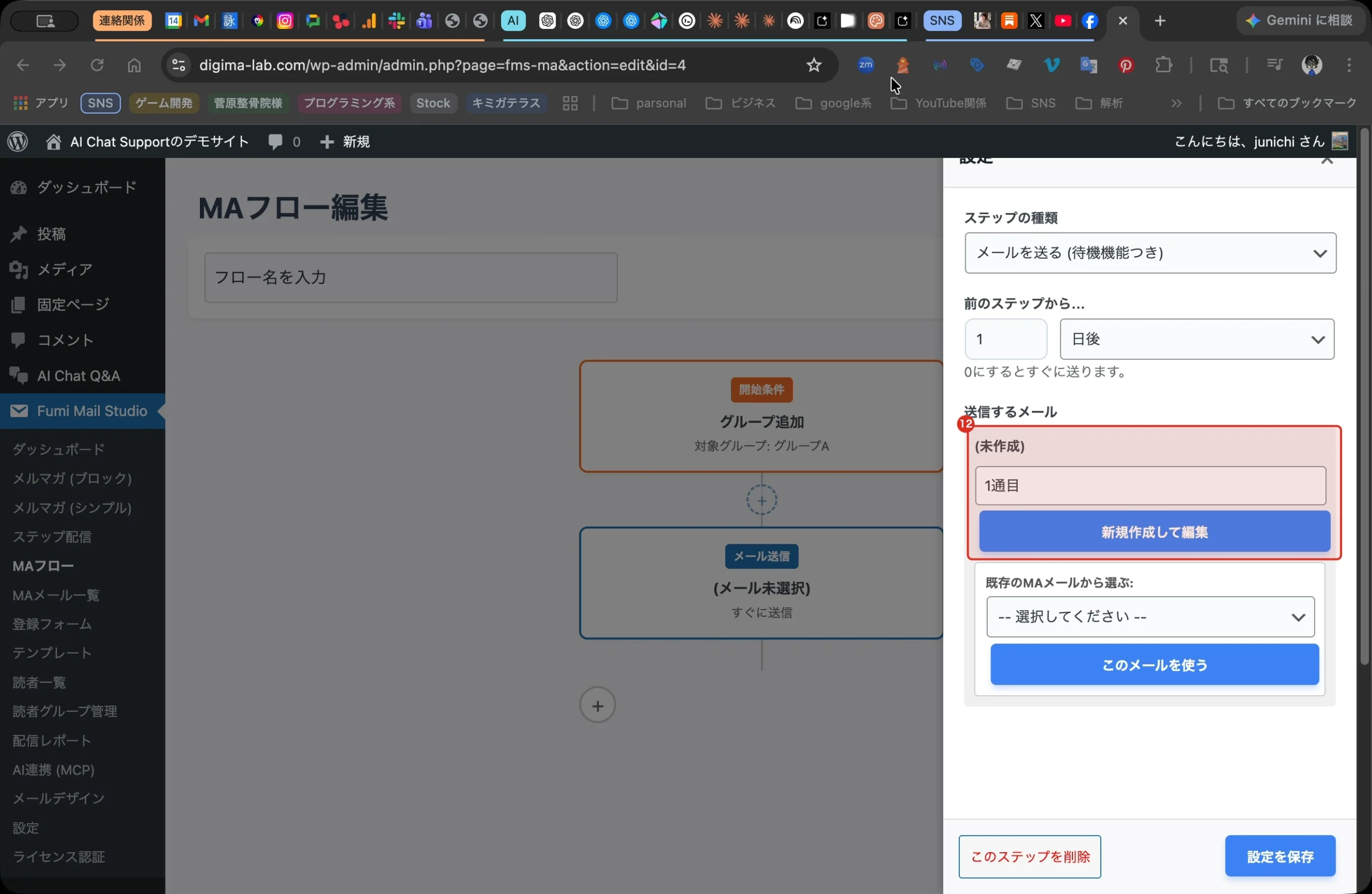
Task: Open YouTube関係 bookmark folder
Action: tap(938, 103)
